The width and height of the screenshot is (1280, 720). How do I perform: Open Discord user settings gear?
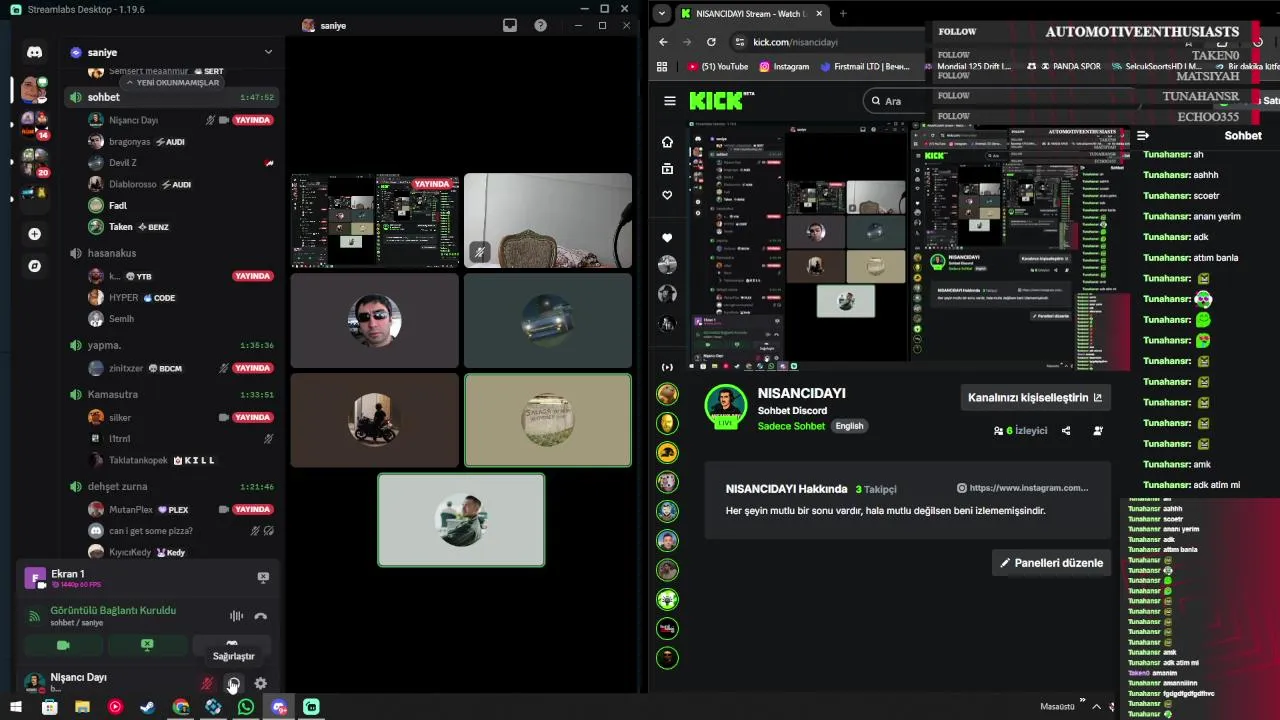tap(260, 684)
